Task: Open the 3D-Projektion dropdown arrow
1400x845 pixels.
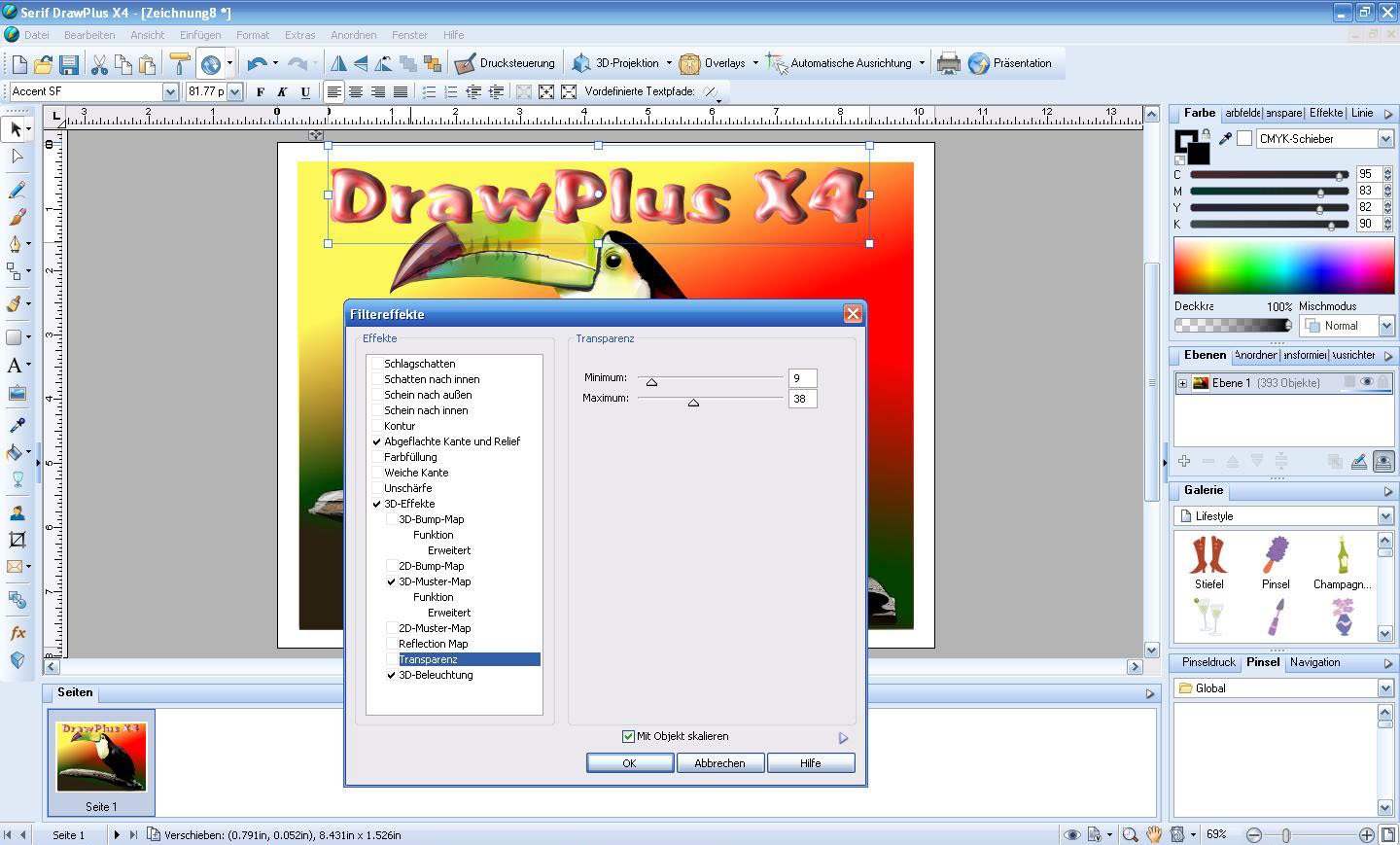Action: tap(669, 63)
